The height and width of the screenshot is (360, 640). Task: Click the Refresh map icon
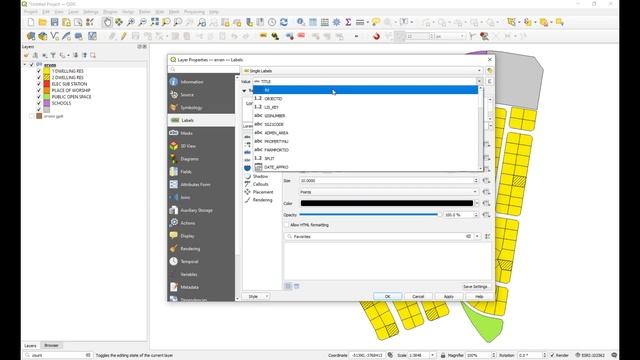pos(284,22)
